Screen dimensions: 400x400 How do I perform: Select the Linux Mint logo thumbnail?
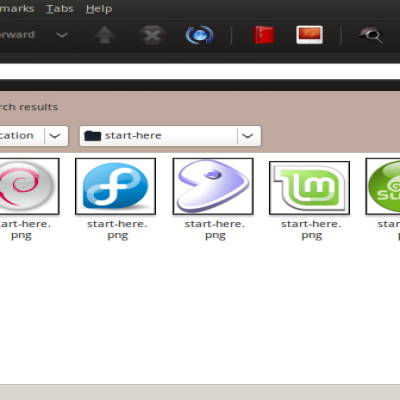tap(309, 188)
